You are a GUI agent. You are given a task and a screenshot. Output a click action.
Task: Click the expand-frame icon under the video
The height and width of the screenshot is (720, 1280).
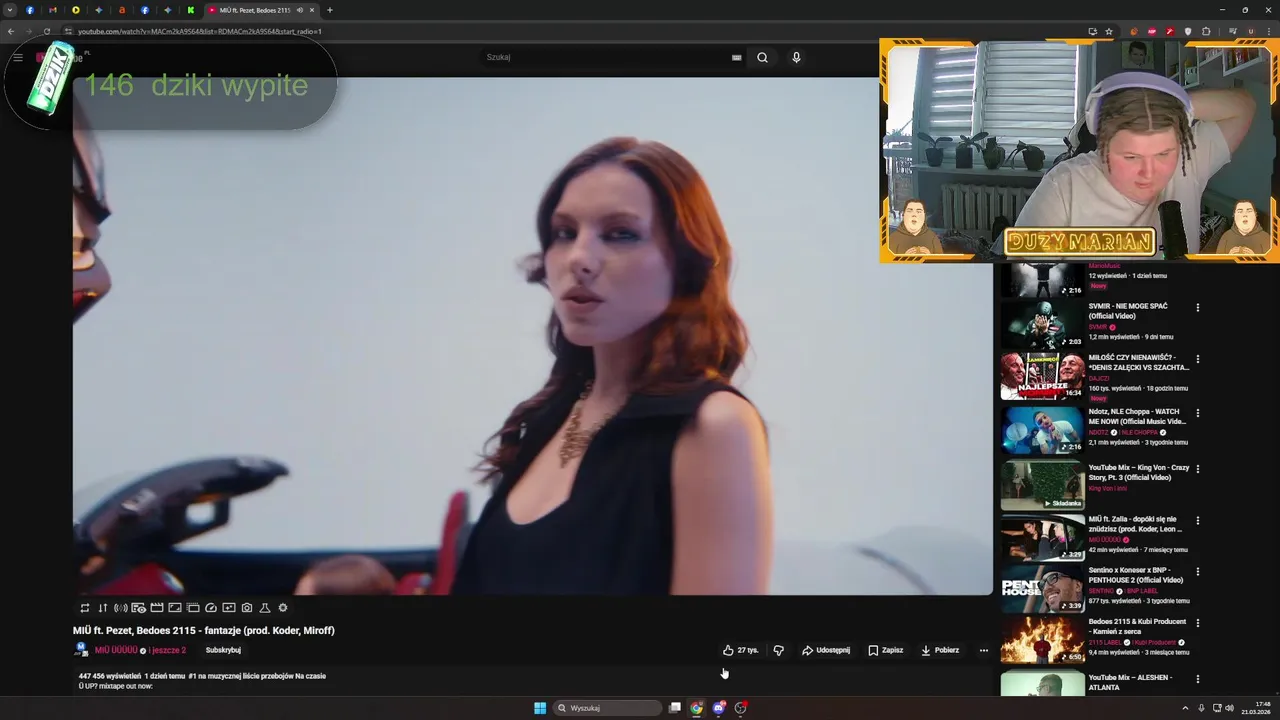[175, 608]
